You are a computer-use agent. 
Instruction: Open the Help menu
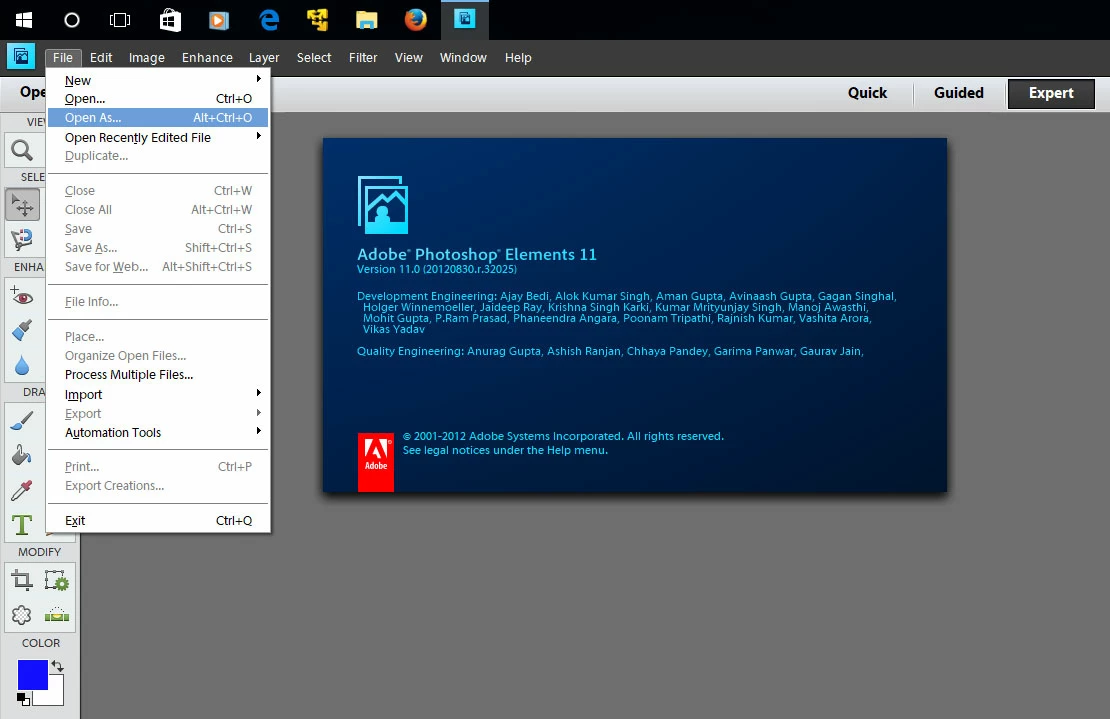517,57
